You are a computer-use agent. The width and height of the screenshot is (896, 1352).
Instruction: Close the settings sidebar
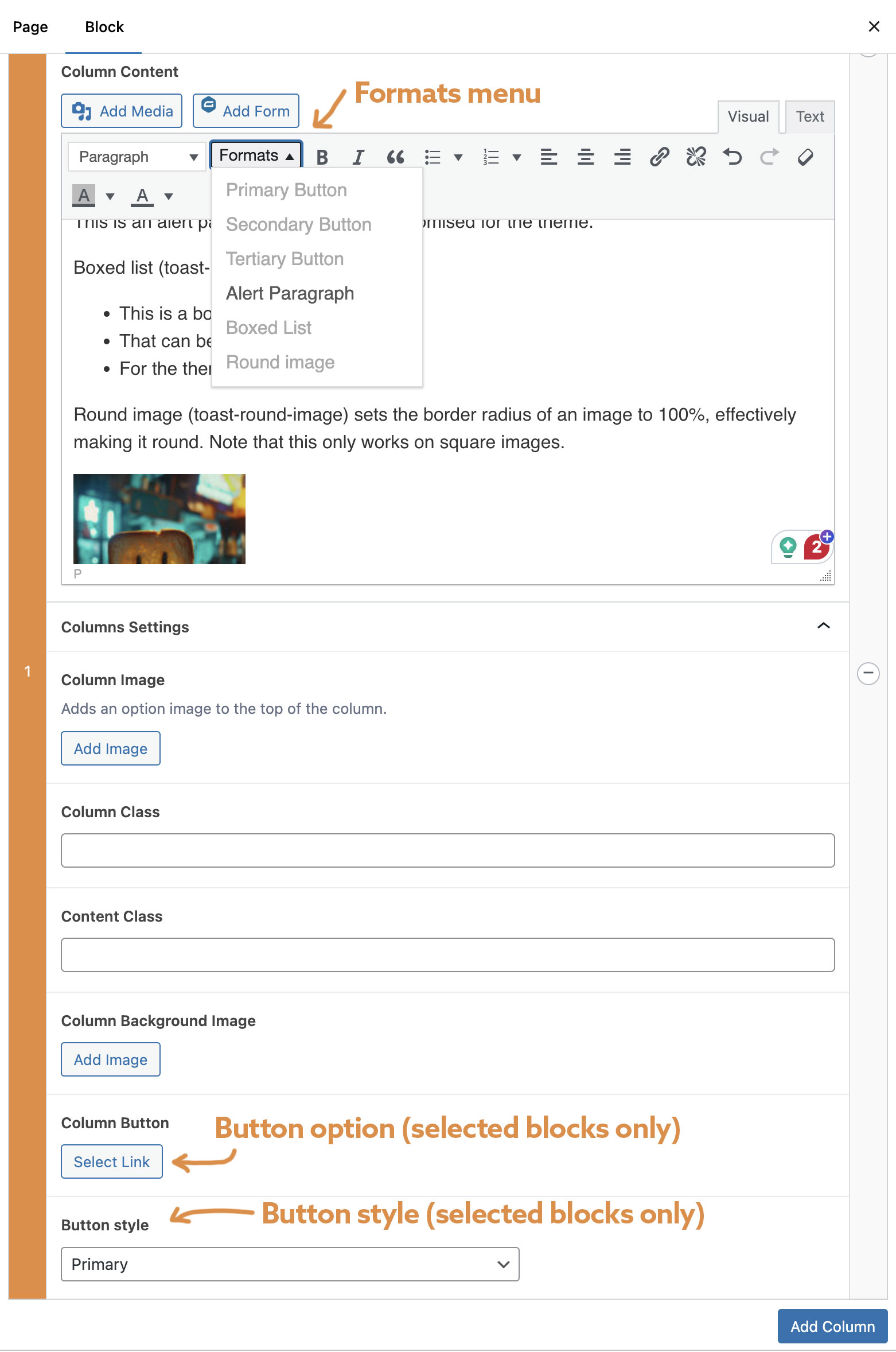tap(874, 26)
